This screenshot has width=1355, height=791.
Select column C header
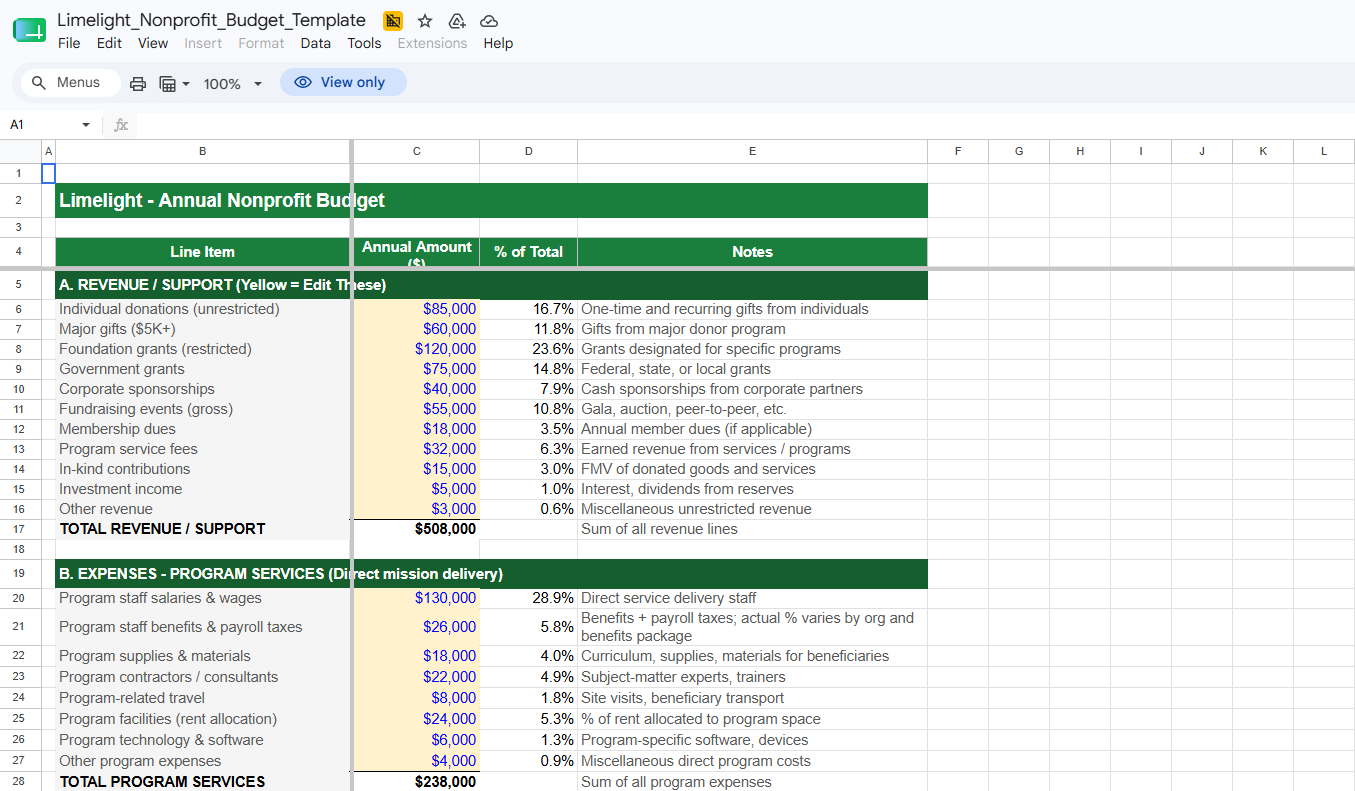(417, 151)
